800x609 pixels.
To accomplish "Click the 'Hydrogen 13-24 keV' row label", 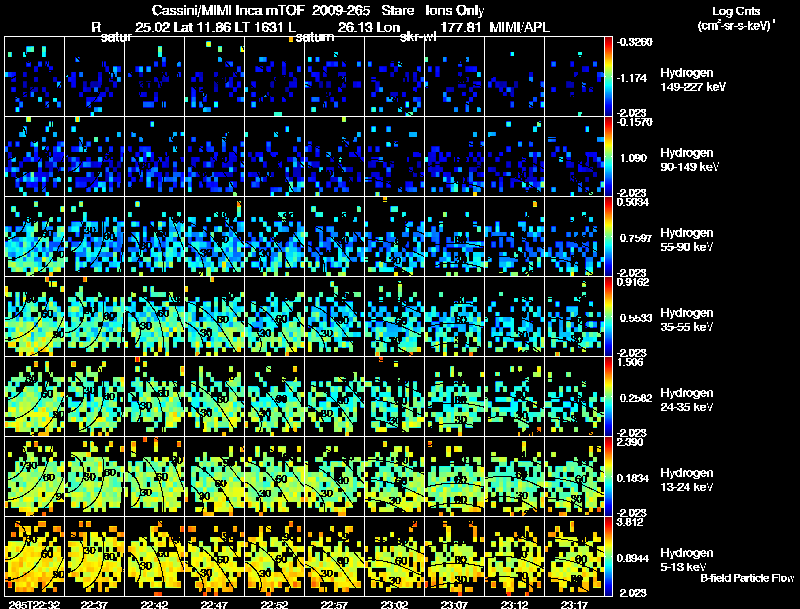I will 687,479.
